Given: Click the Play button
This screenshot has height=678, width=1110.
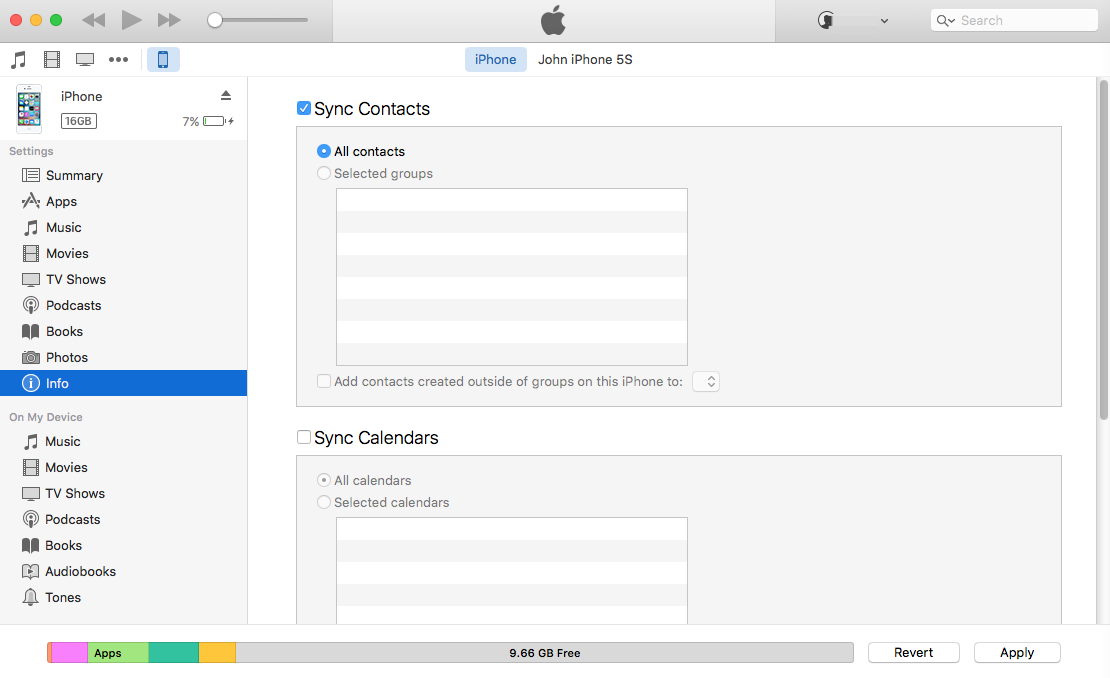Looking at the screenshot, I should 131,20.
